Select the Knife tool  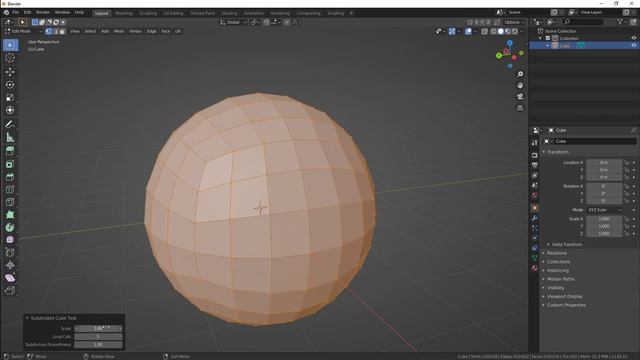(x=10, y=202)
